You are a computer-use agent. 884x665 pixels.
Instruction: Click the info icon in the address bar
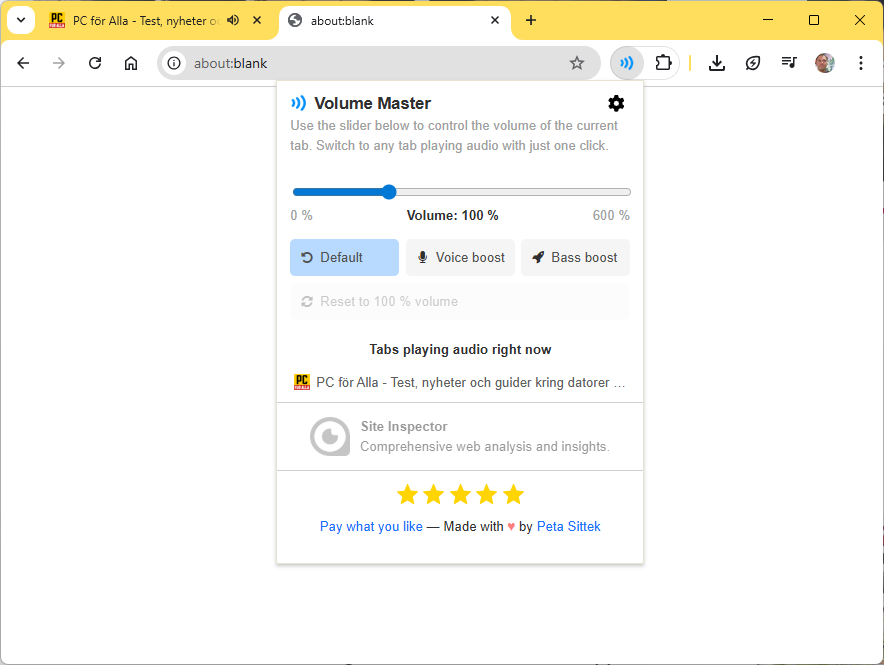click(x=175, y=62)
